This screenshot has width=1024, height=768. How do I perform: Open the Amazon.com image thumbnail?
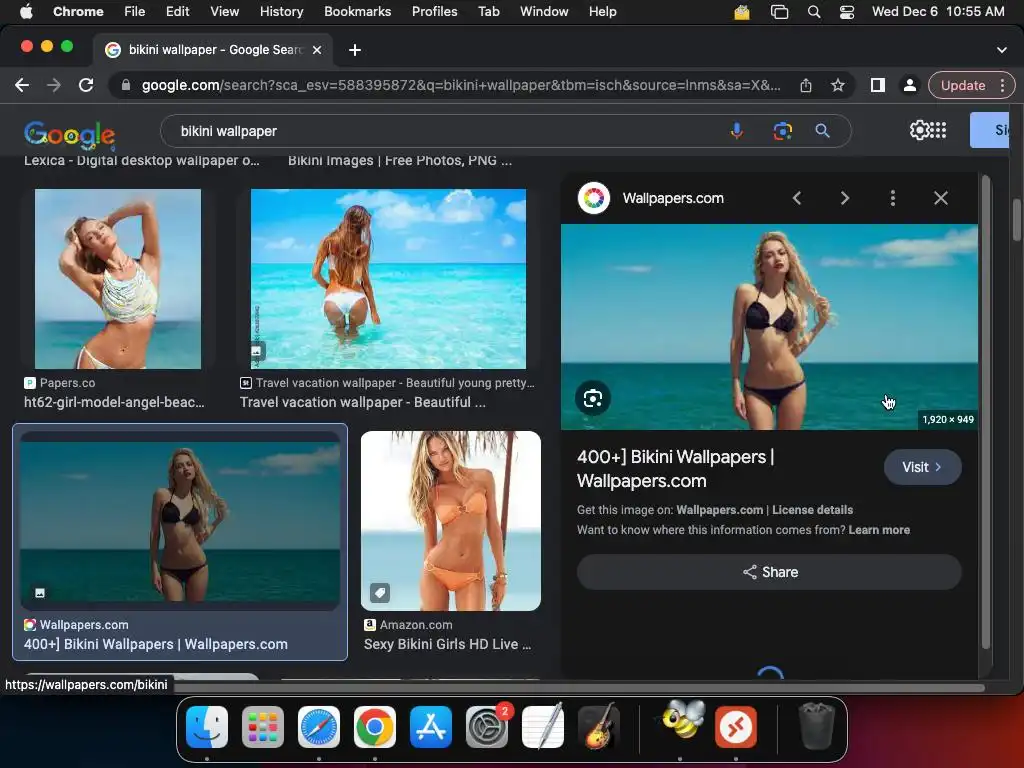click(451, 520)
